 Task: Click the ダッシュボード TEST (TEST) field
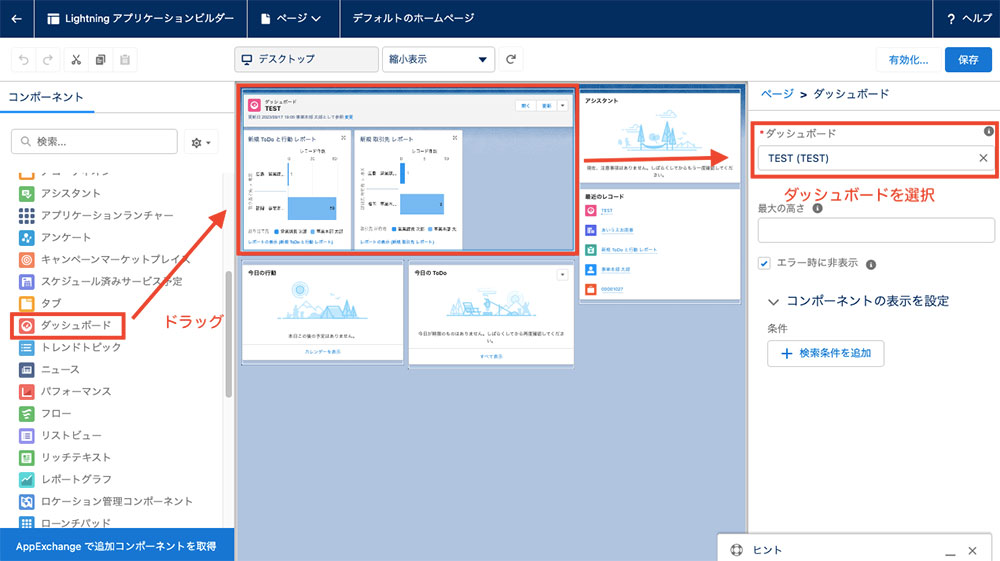click(x=876, y=158)
